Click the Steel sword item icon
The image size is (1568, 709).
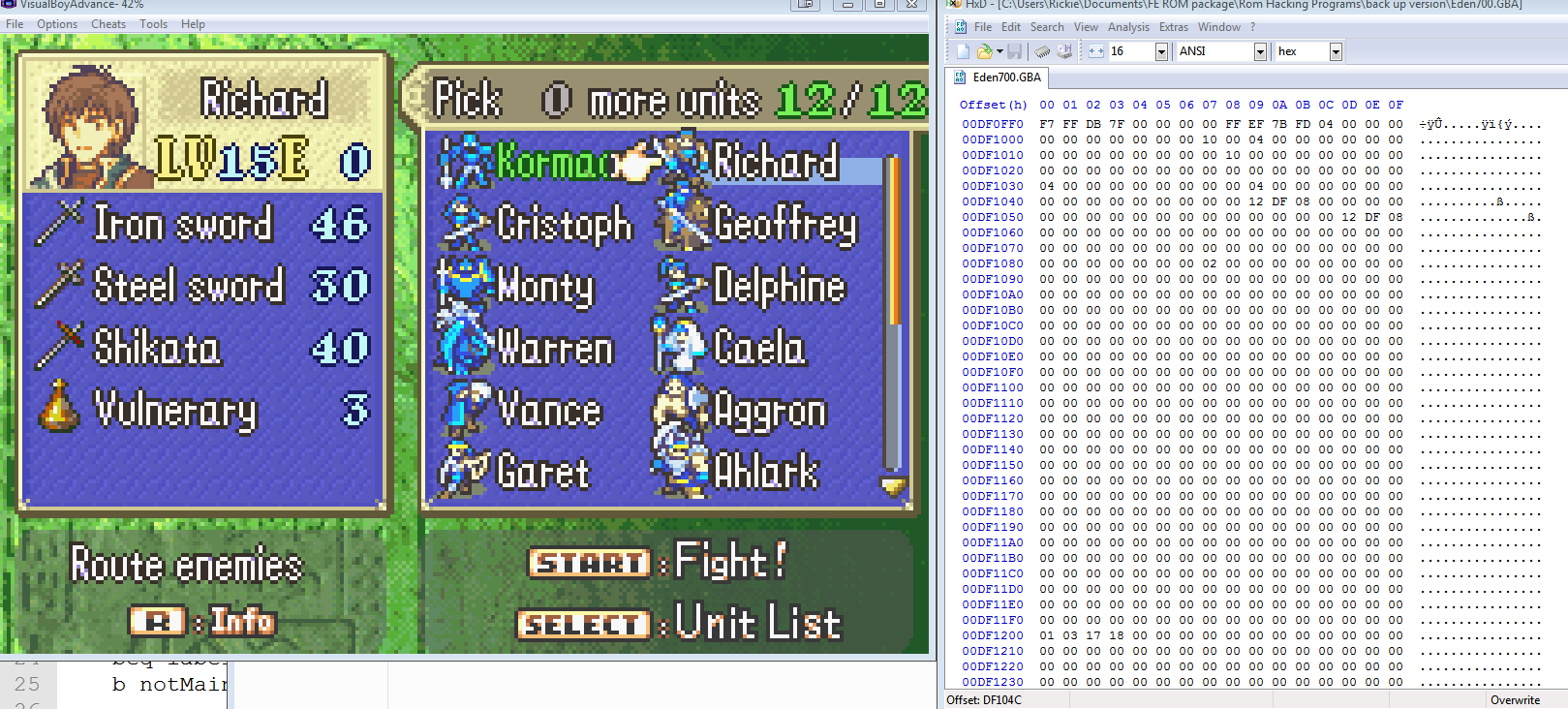60,285
